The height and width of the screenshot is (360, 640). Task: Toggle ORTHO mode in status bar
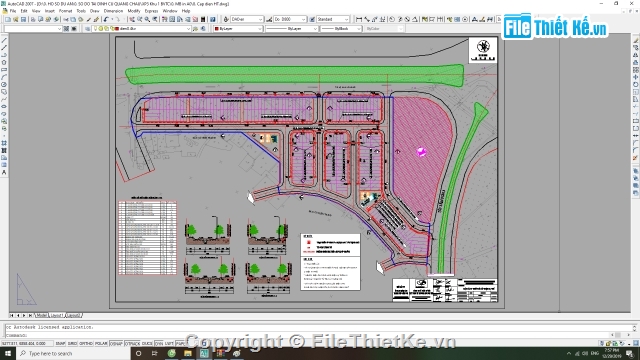coord(86,344)
